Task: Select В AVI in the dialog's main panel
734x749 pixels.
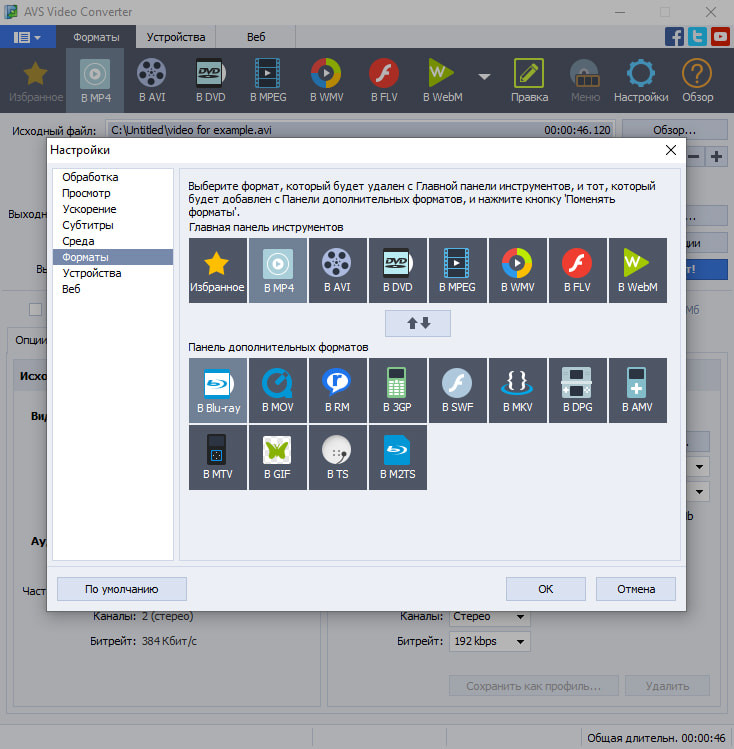Action: point(338,270)
